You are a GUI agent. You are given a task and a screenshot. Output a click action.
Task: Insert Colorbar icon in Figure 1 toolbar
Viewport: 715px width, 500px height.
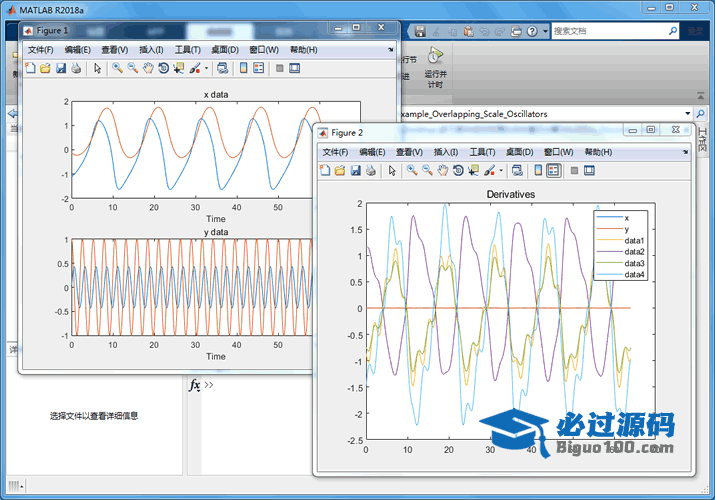(x=244, y=68)
